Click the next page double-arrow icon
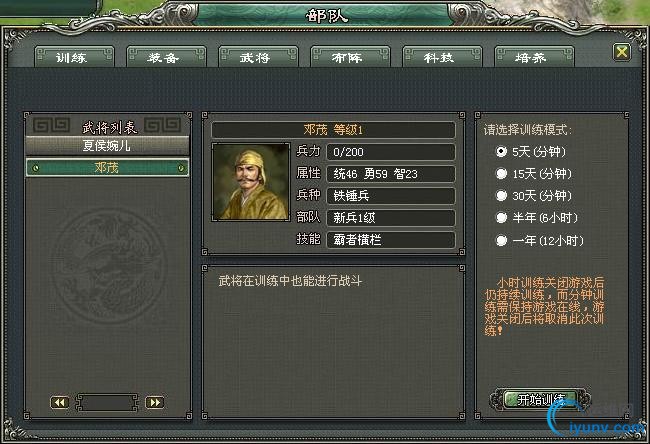 tap(155, 403)
